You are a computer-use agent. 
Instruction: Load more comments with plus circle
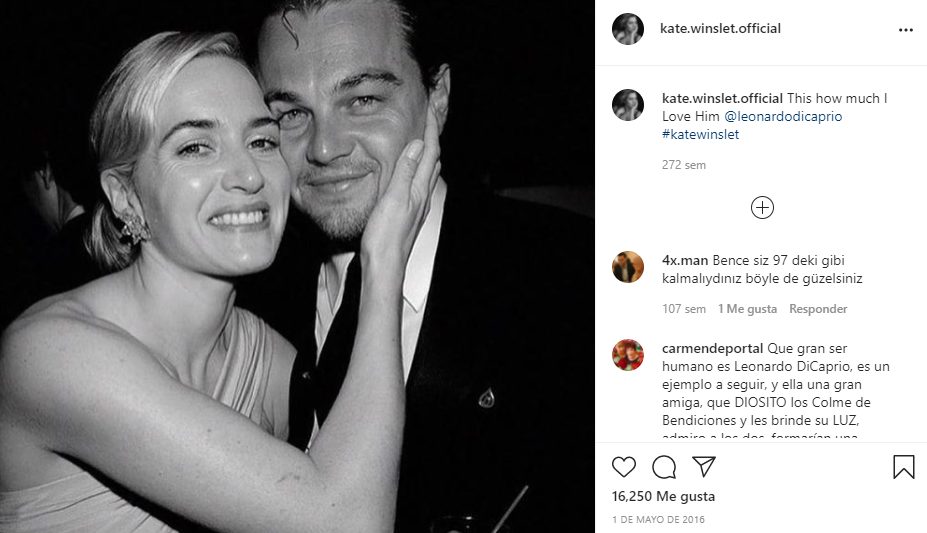(x=762, y=207)
